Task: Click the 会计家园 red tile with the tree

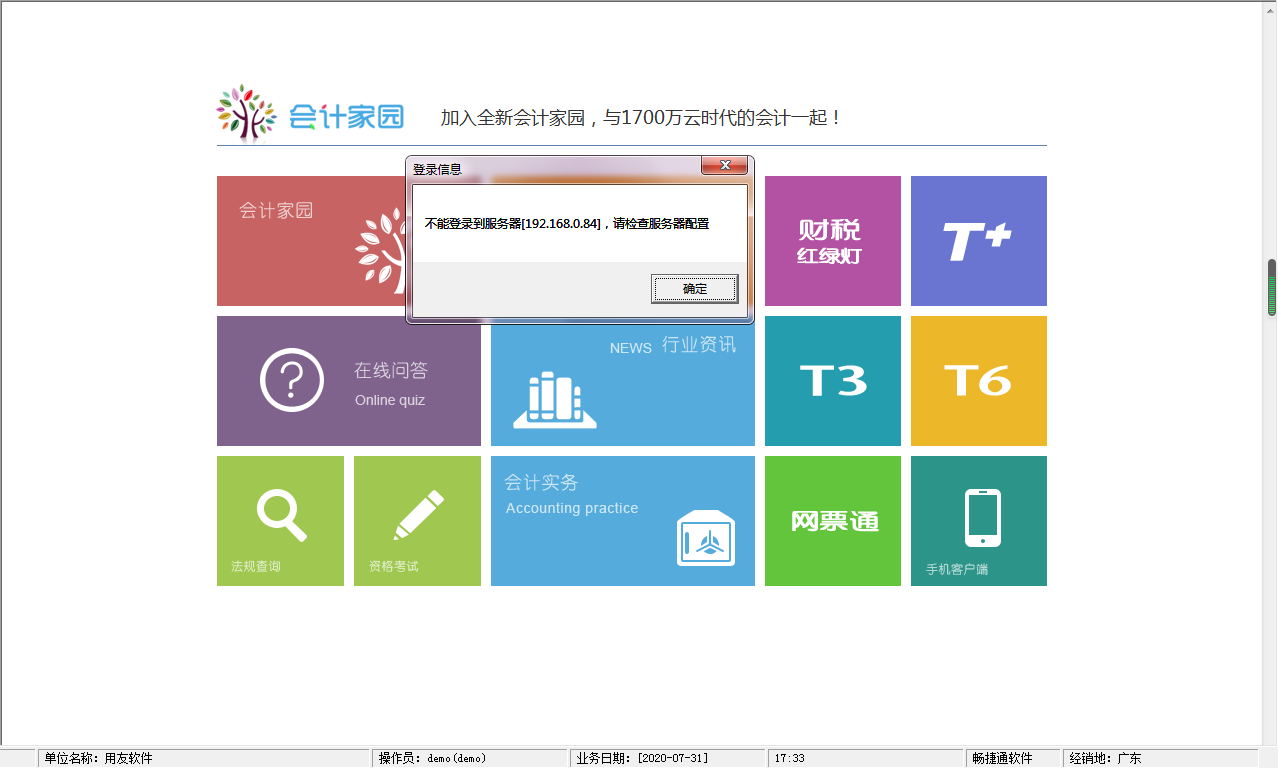Action: (311, 241)
